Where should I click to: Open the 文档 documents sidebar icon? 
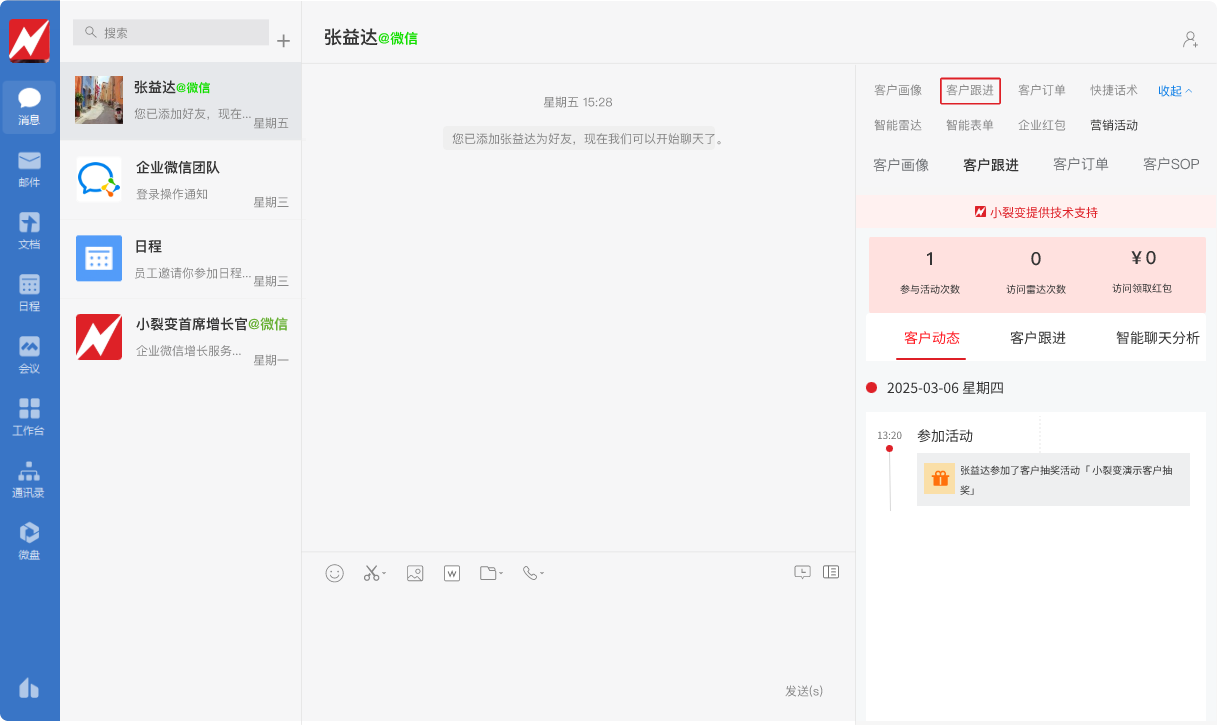click(x=29, y=231)
